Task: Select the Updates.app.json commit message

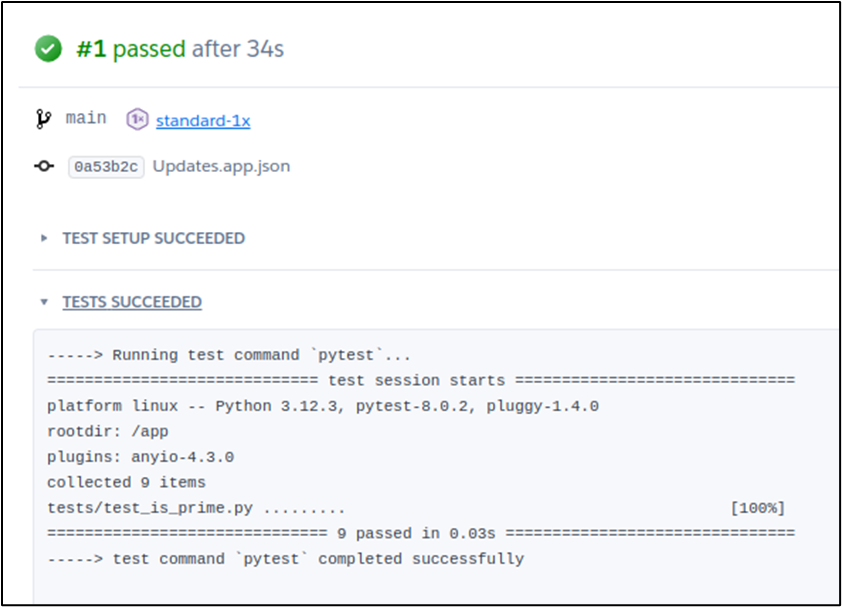Action: pyautogui.click(x=221, y=166)
